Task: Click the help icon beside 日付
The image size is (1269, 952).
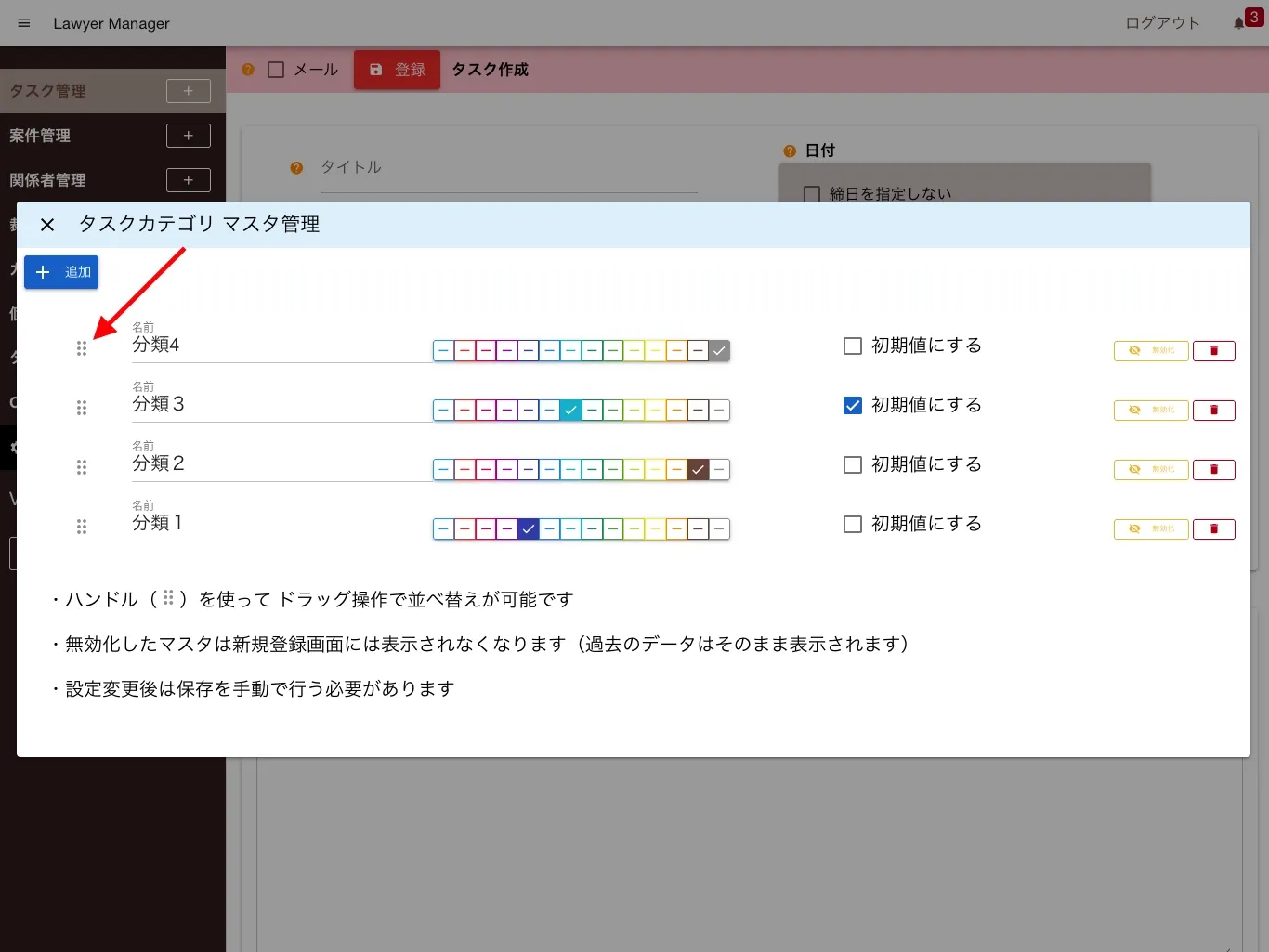Action: (x=790, y=150)
